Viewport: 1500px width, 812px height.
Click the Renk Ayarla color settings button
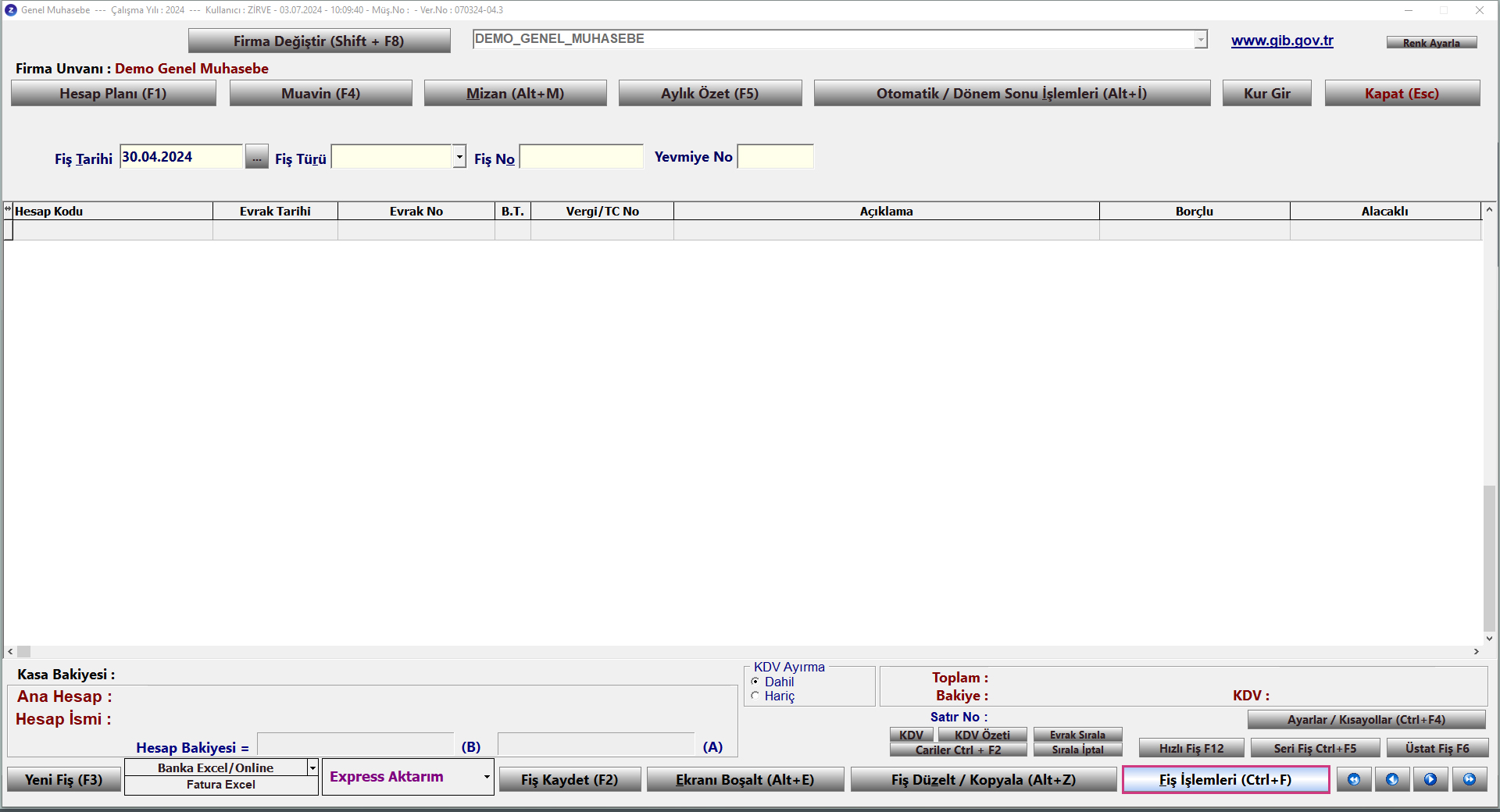pos(1431,43)
